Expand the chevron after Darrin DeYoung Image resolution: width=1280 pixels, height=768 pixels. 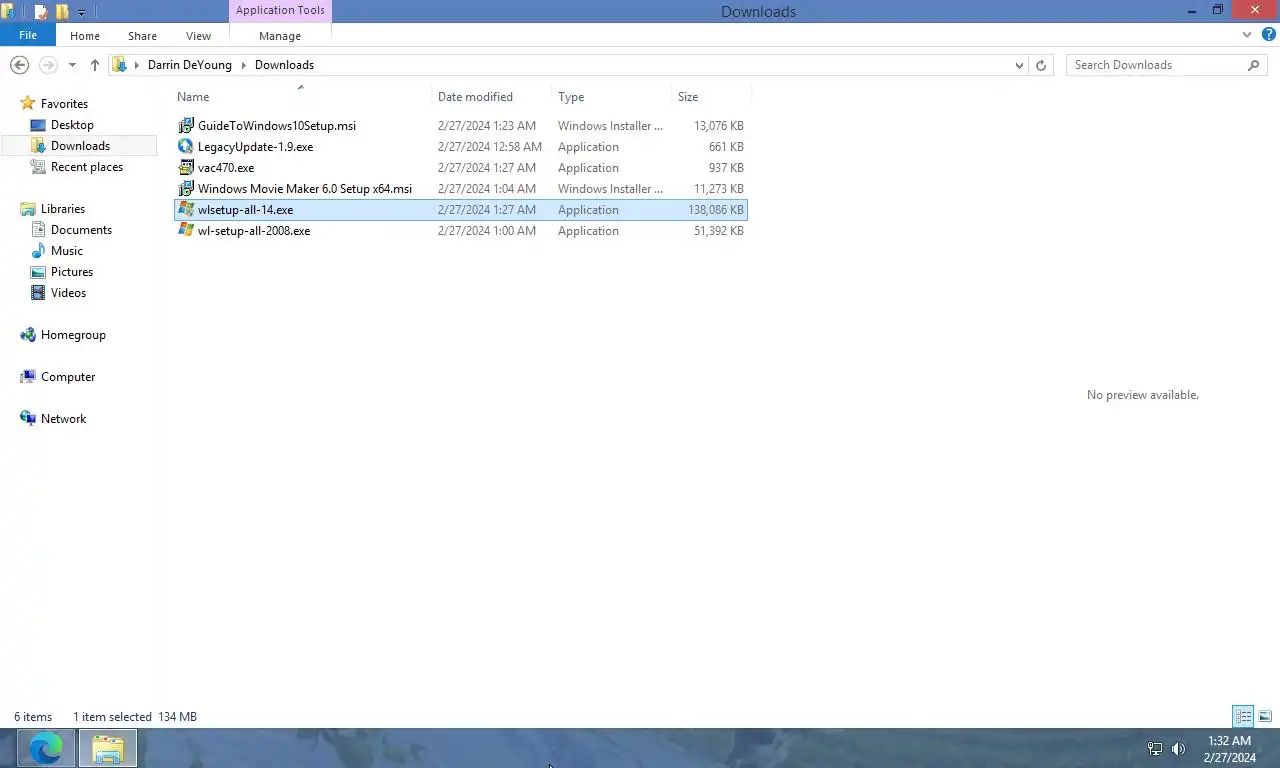tap(243, 65)
